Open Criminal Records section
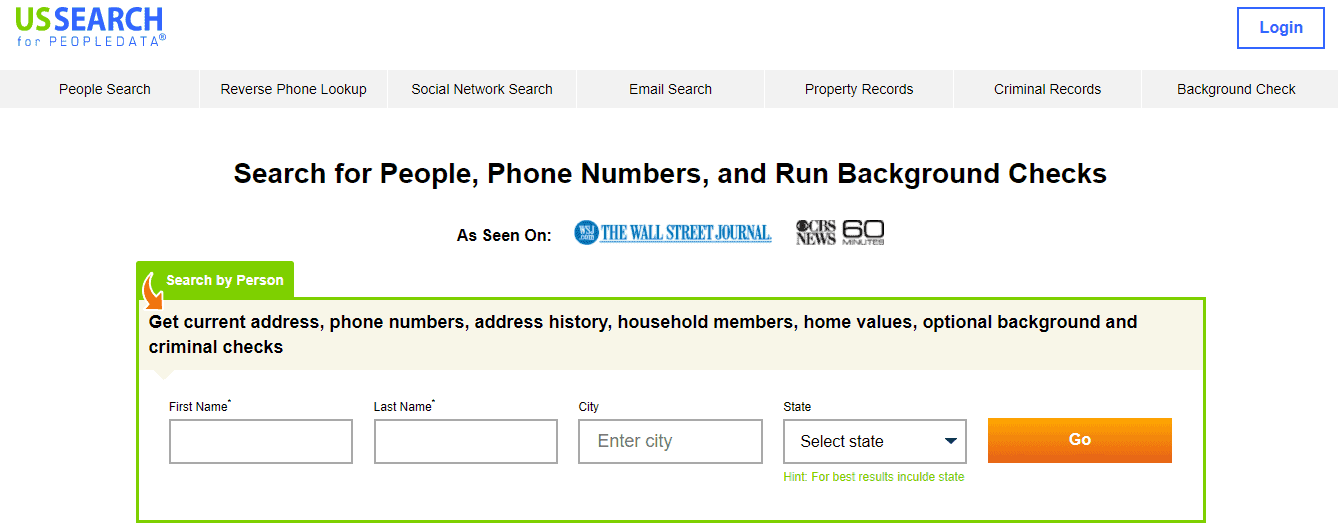Viewport: 1338px width, 531px height. [1048, 89]
